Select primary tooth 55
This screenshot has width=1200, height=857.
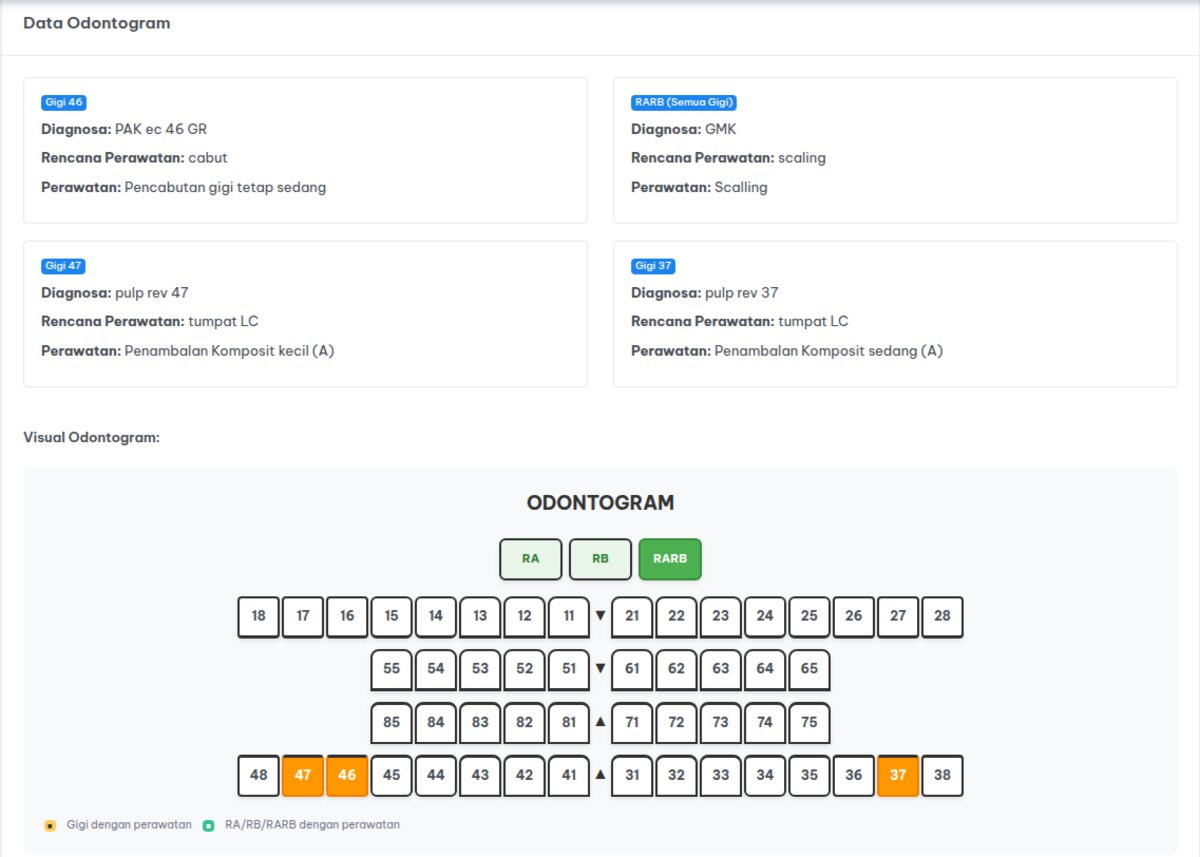coord(391,669)
